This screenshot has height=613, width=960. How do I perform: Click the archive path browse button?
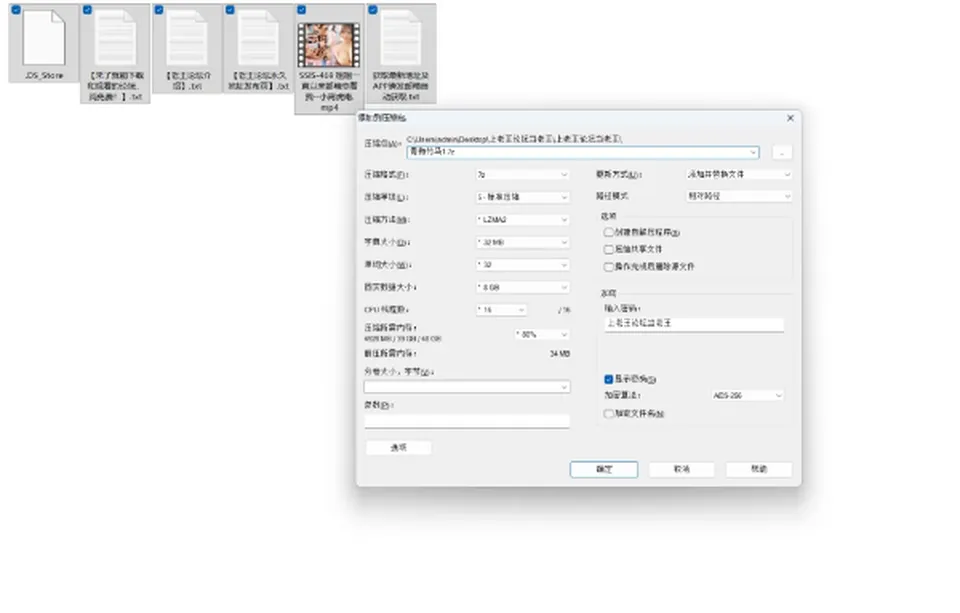[x=782, y=152]
